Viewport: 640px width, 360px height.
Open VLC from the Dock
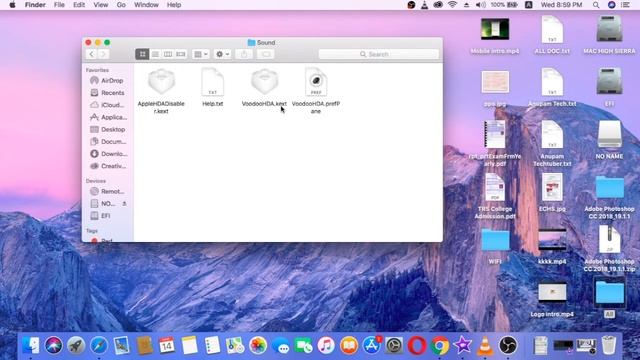click(x=485, y=346)
